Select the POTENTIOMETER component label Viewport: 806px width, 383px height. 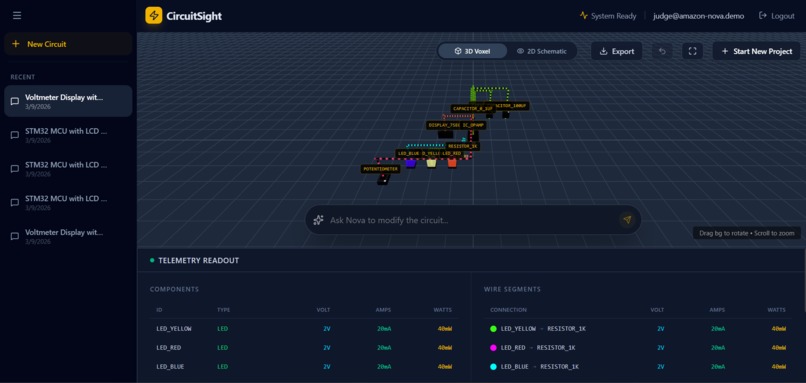coord(380,169)
